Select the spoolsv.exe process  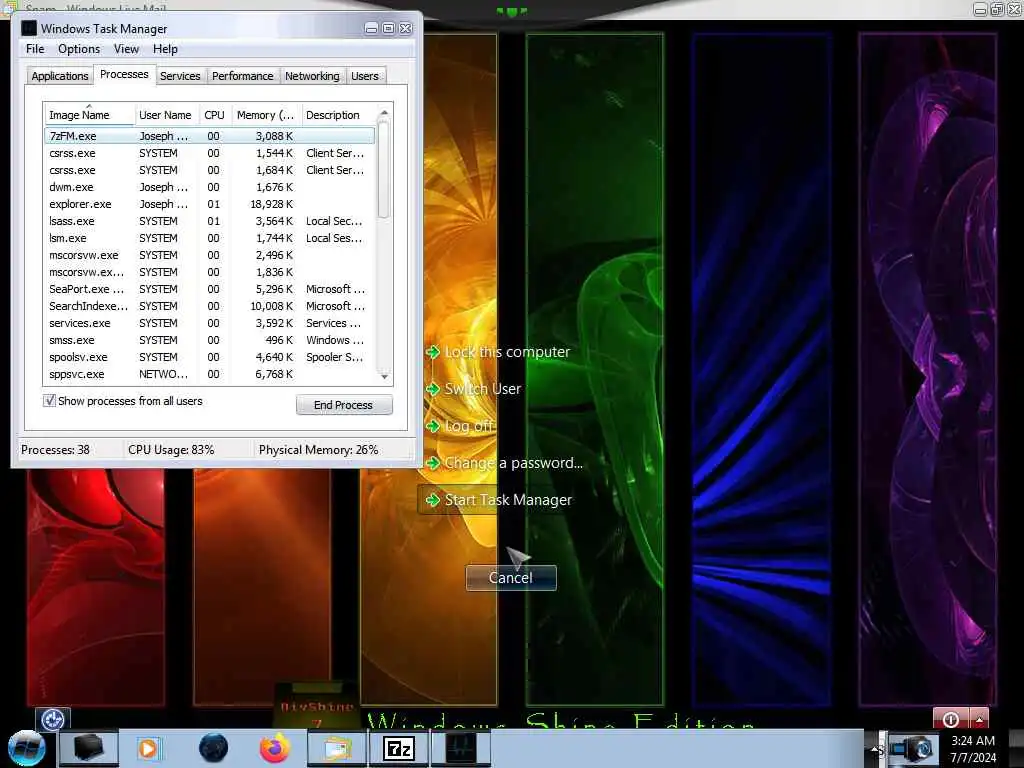point(210,357)
